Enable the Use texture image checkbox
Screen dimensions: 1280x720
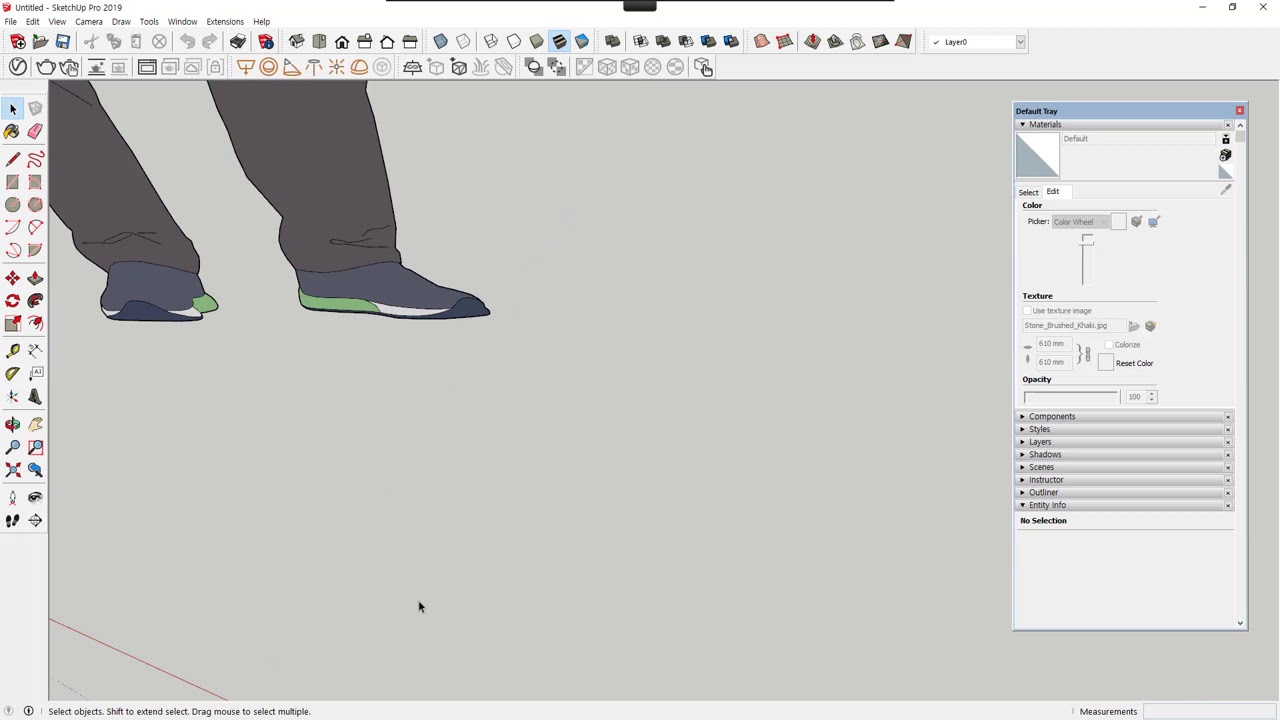[1027, 311]
